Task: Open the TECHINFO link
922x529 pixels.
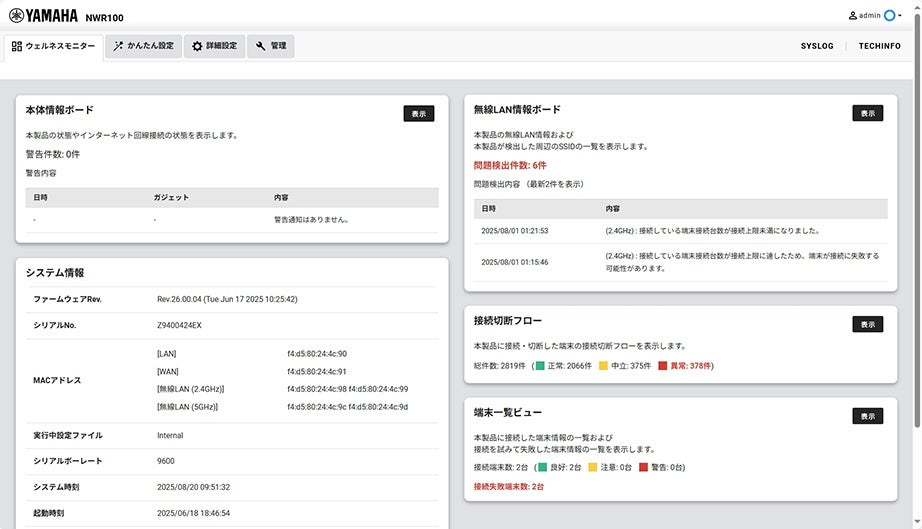Action: (x=879, y=46)
